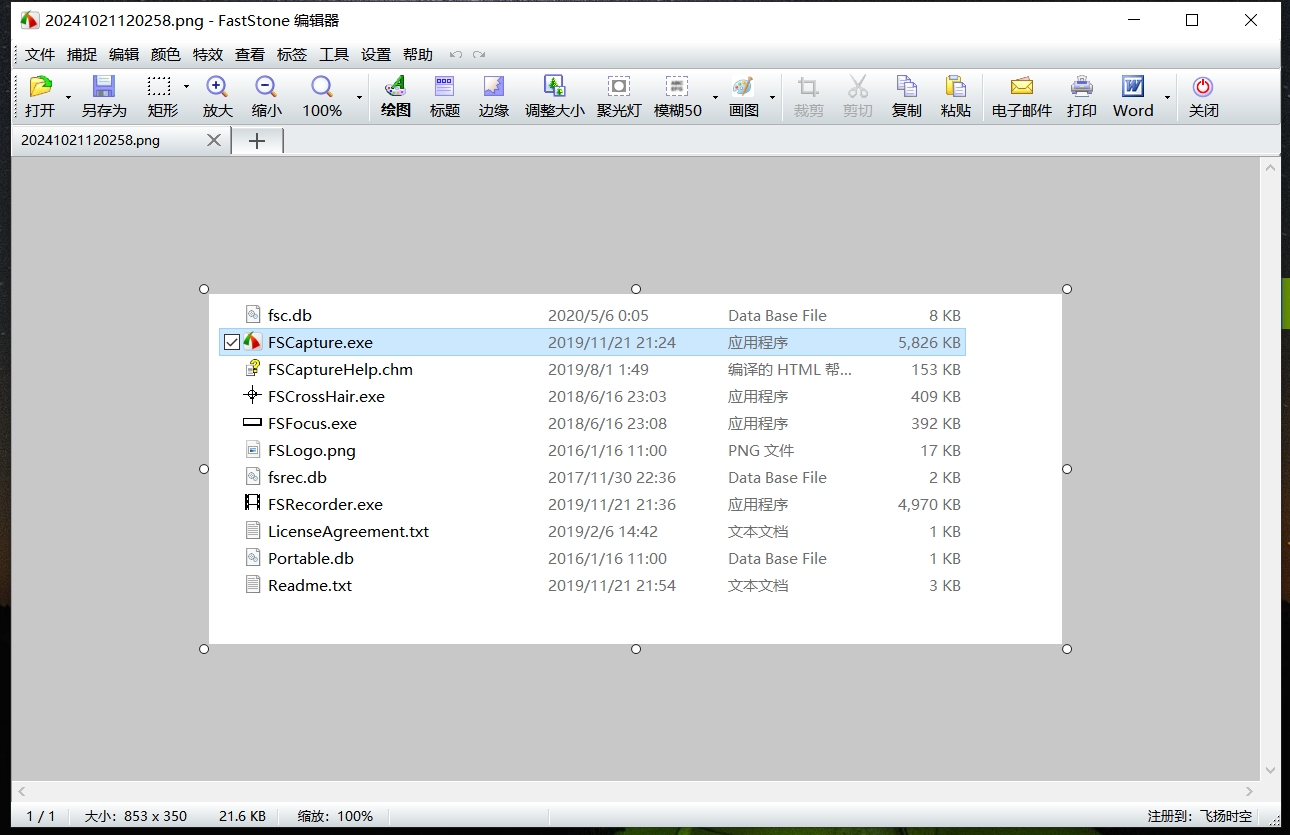Expand the 矩形 selection shape dropdown
Viewport: 1290px width, 835px height.
coord(186,87)
